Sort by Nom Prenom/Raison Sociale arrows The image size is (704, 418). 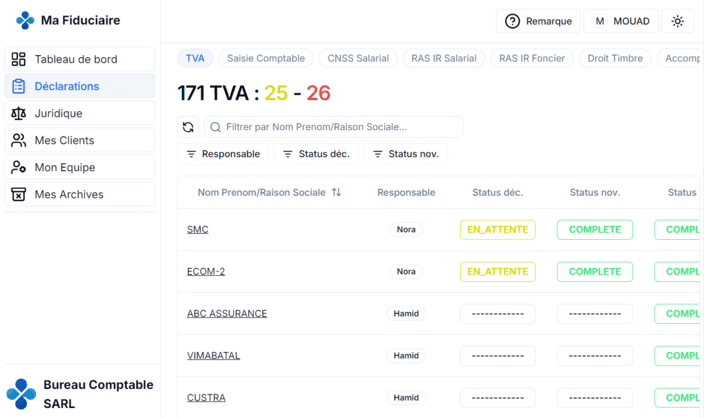point(336,192)
